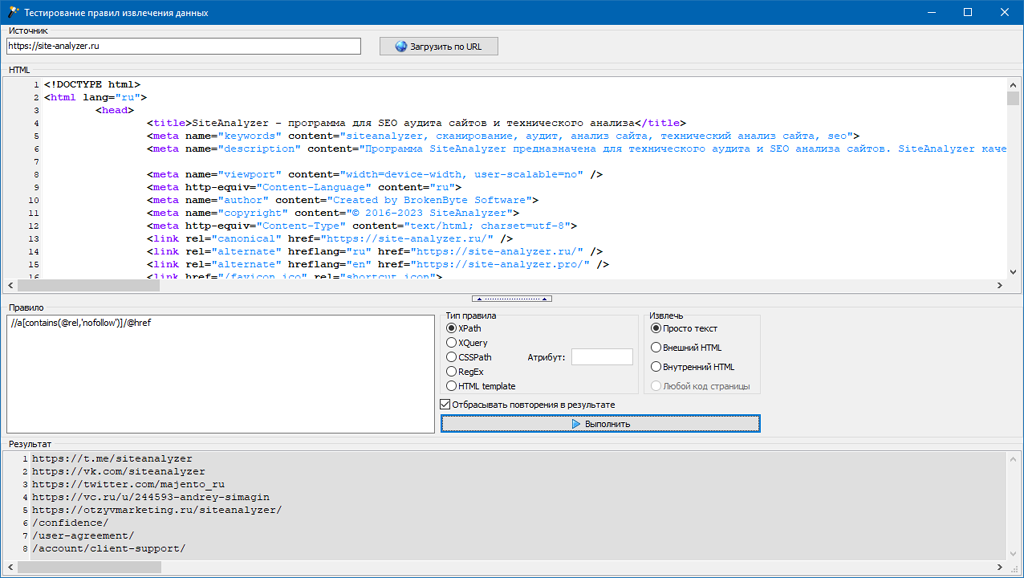Click the HTML panel horizontal scrollbar thumb
Viewport: 1024px width, 578px height.
point(89,285)
